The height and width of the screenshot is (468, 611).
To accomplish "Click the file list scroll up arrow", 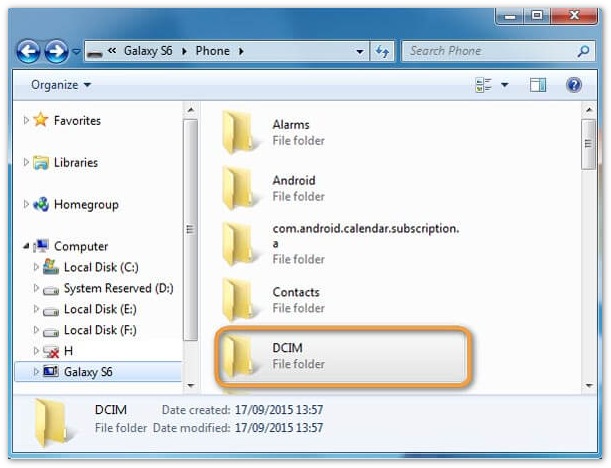I will 589,110.
